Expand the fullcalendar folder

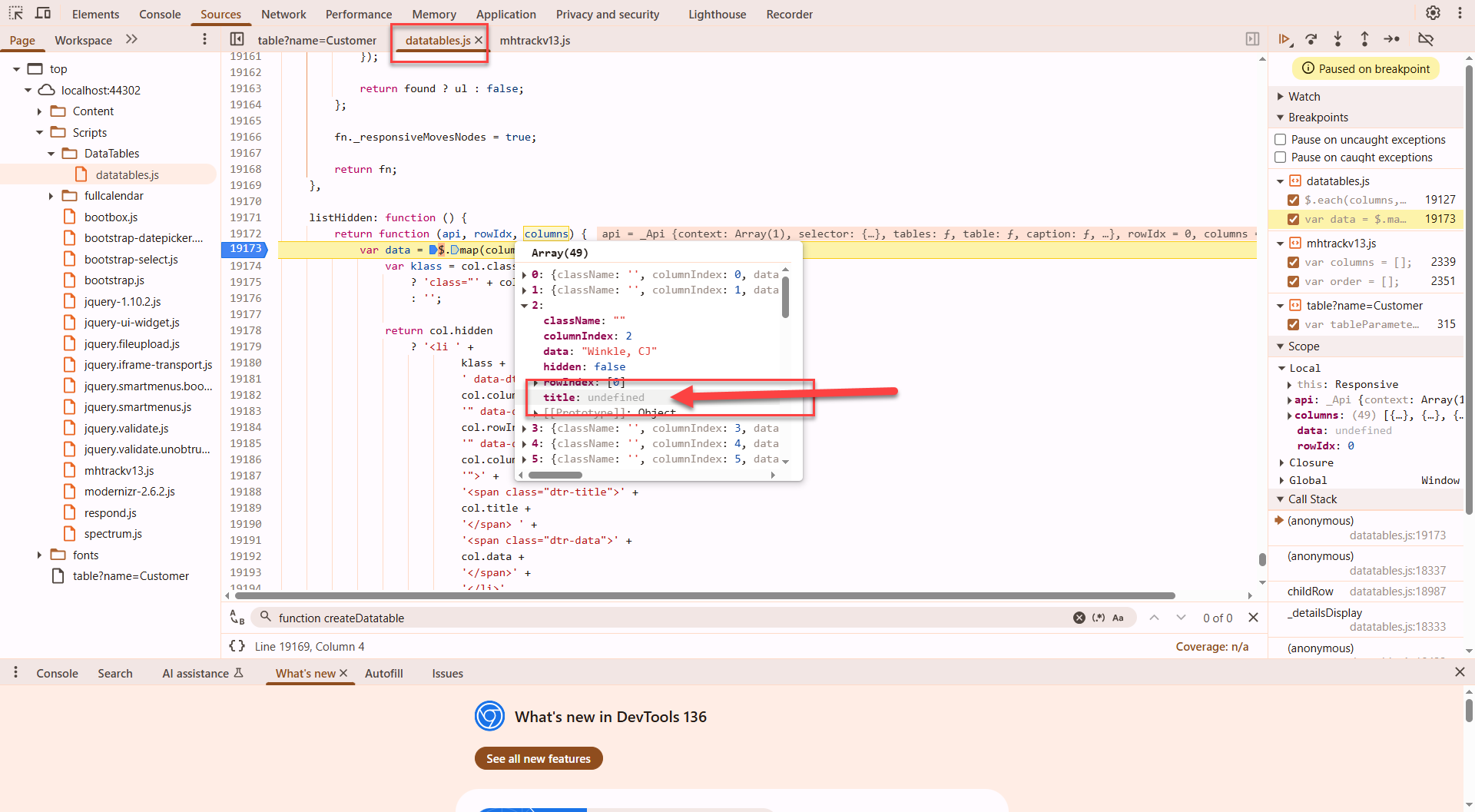(51, 196)
